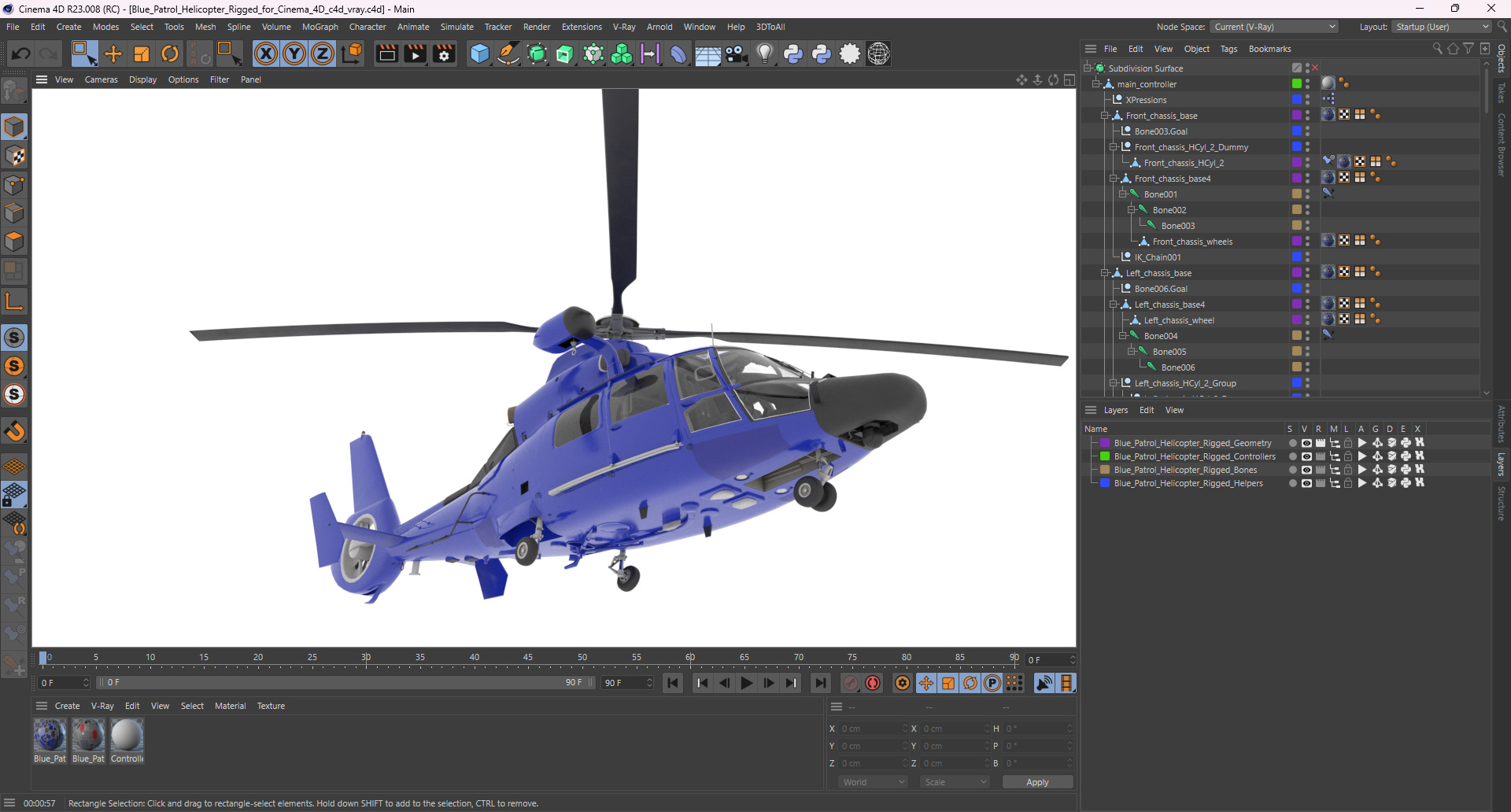Click the Light bulb icon
The image size is (1511, 812).
click(x=765, y=54)
